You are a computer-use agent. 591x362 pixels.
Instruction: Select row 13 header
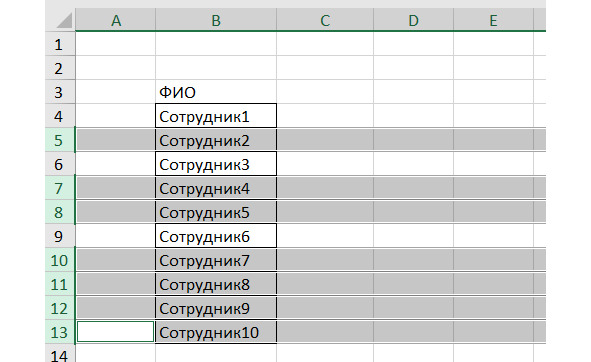point(60,332)
